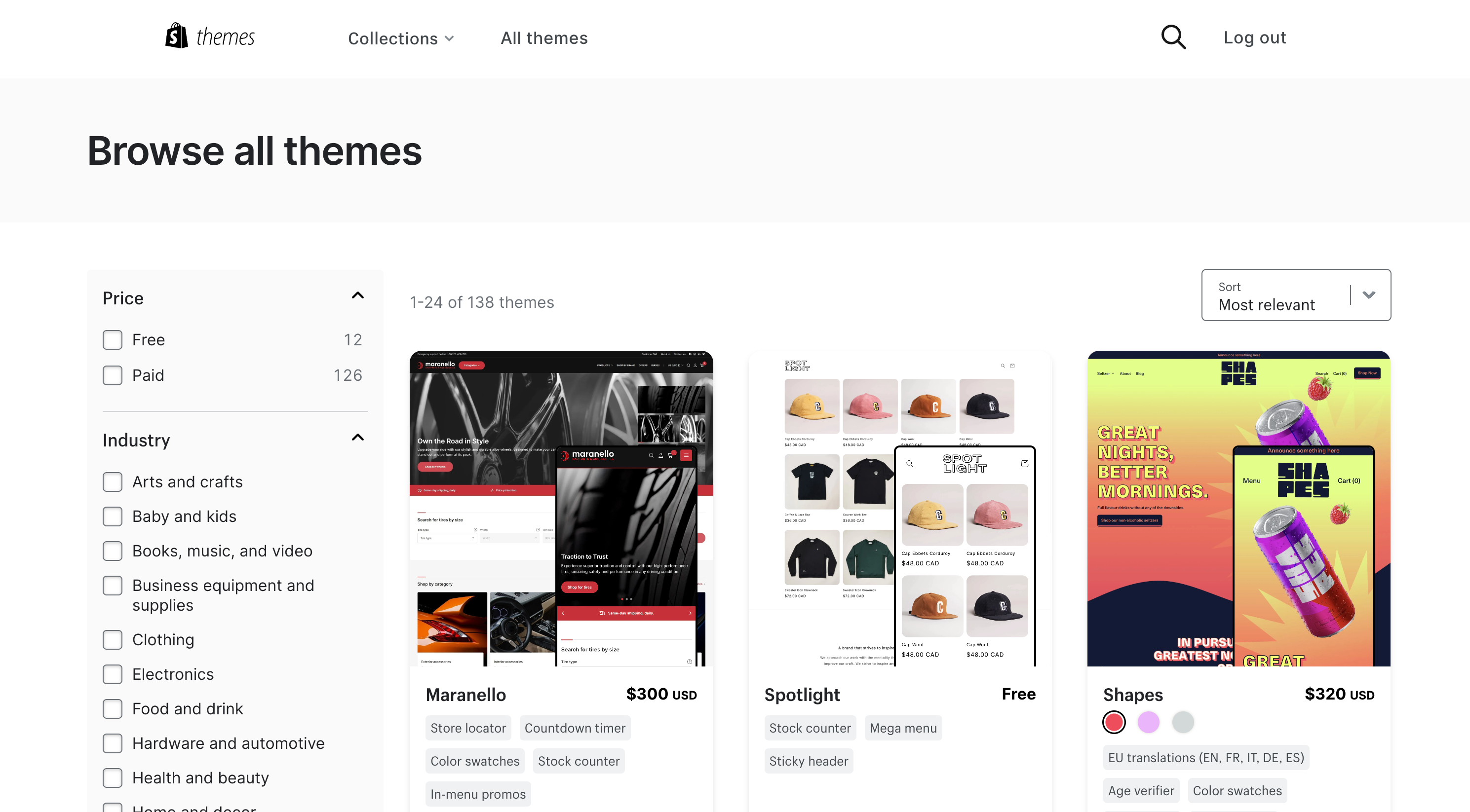Click the Store locator tag on Maranello
1470x812 pixels.
click(468, 728)
